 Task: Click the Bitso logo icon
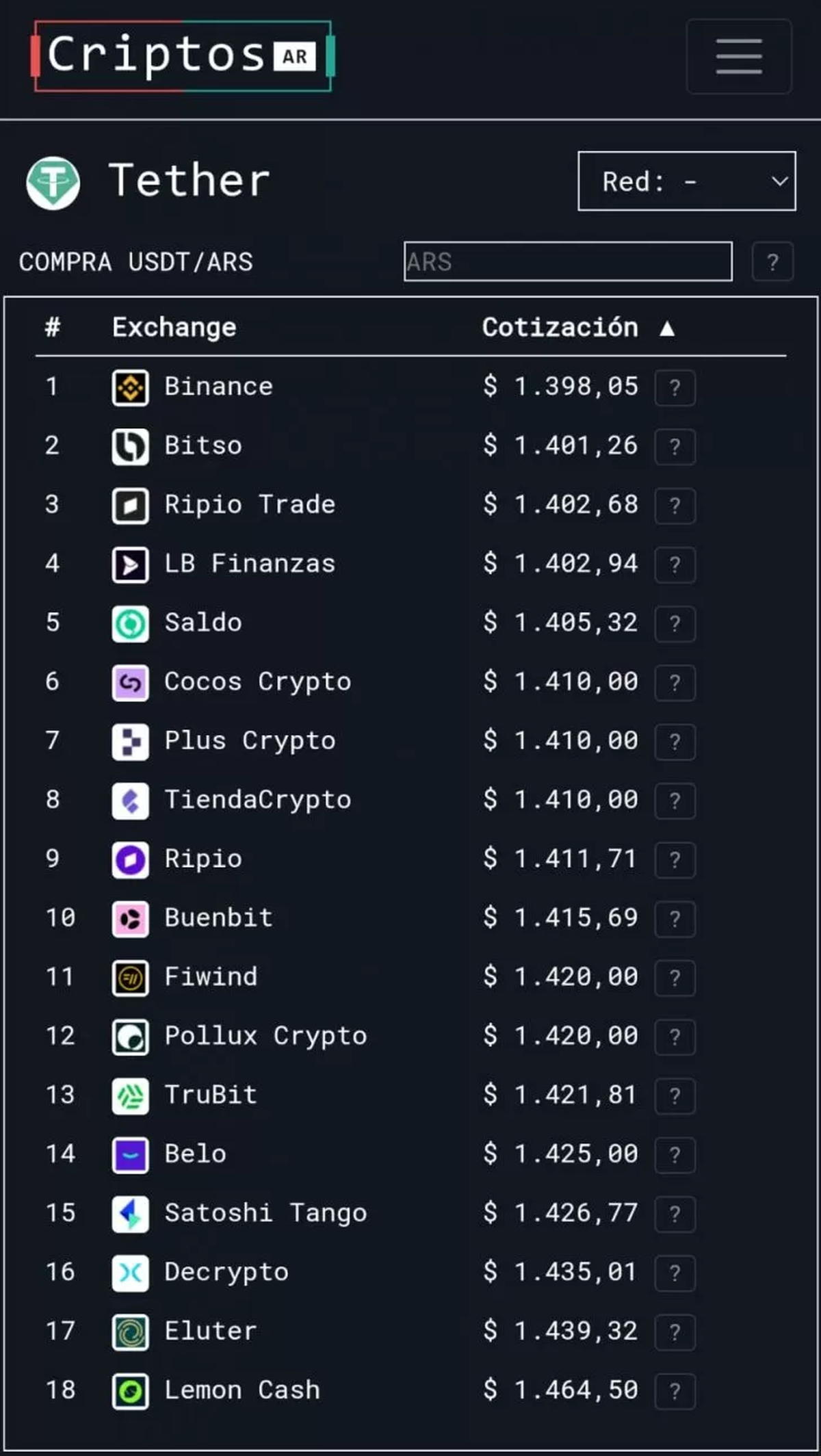point(130,447)
